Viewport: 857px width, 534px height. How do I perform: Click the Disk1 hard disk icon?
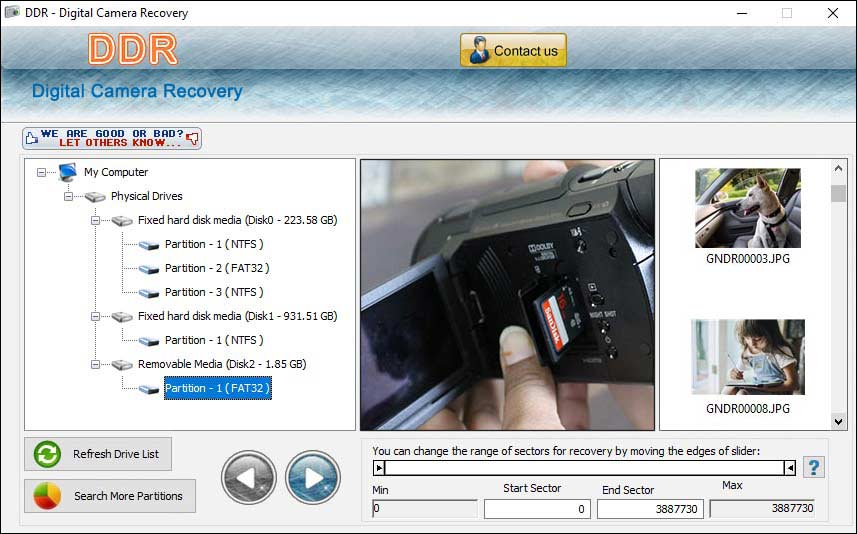pos(122,317)
